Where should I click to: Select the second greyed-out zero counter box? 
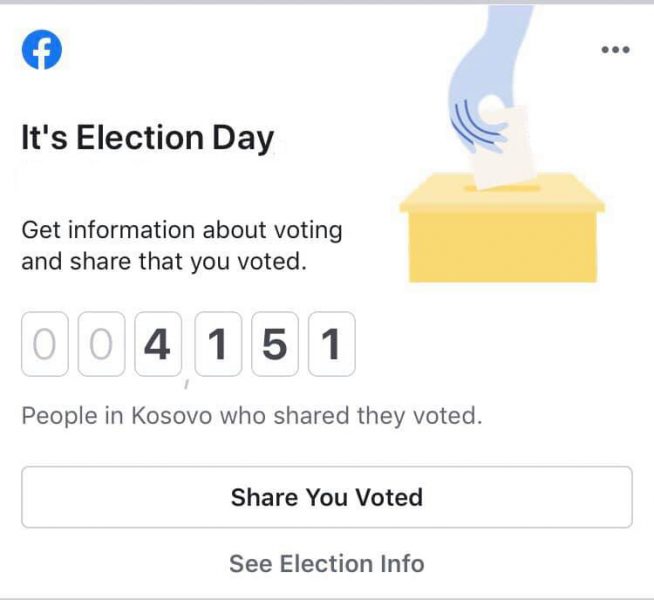point(101,344)
